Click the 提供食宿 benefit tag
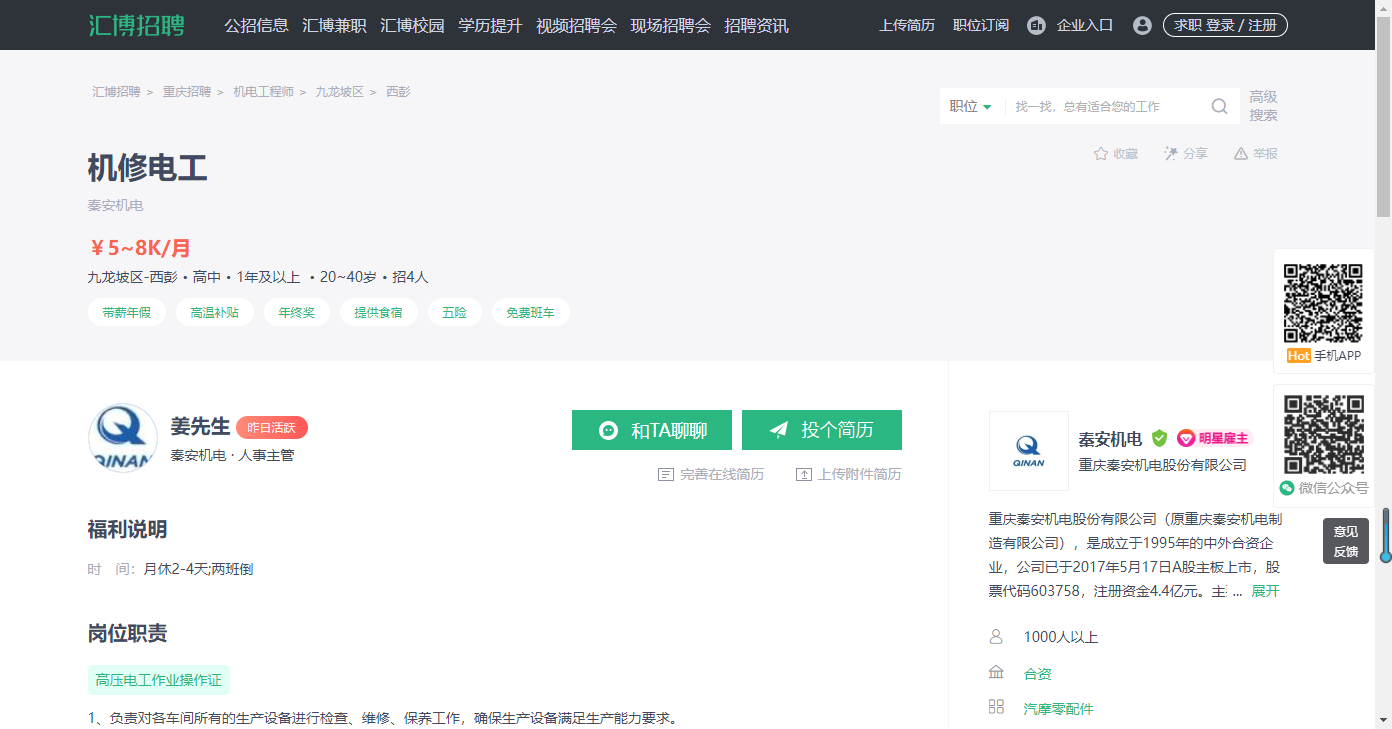The height and width of the screenshot is (729, 1392). coord(379,312)
